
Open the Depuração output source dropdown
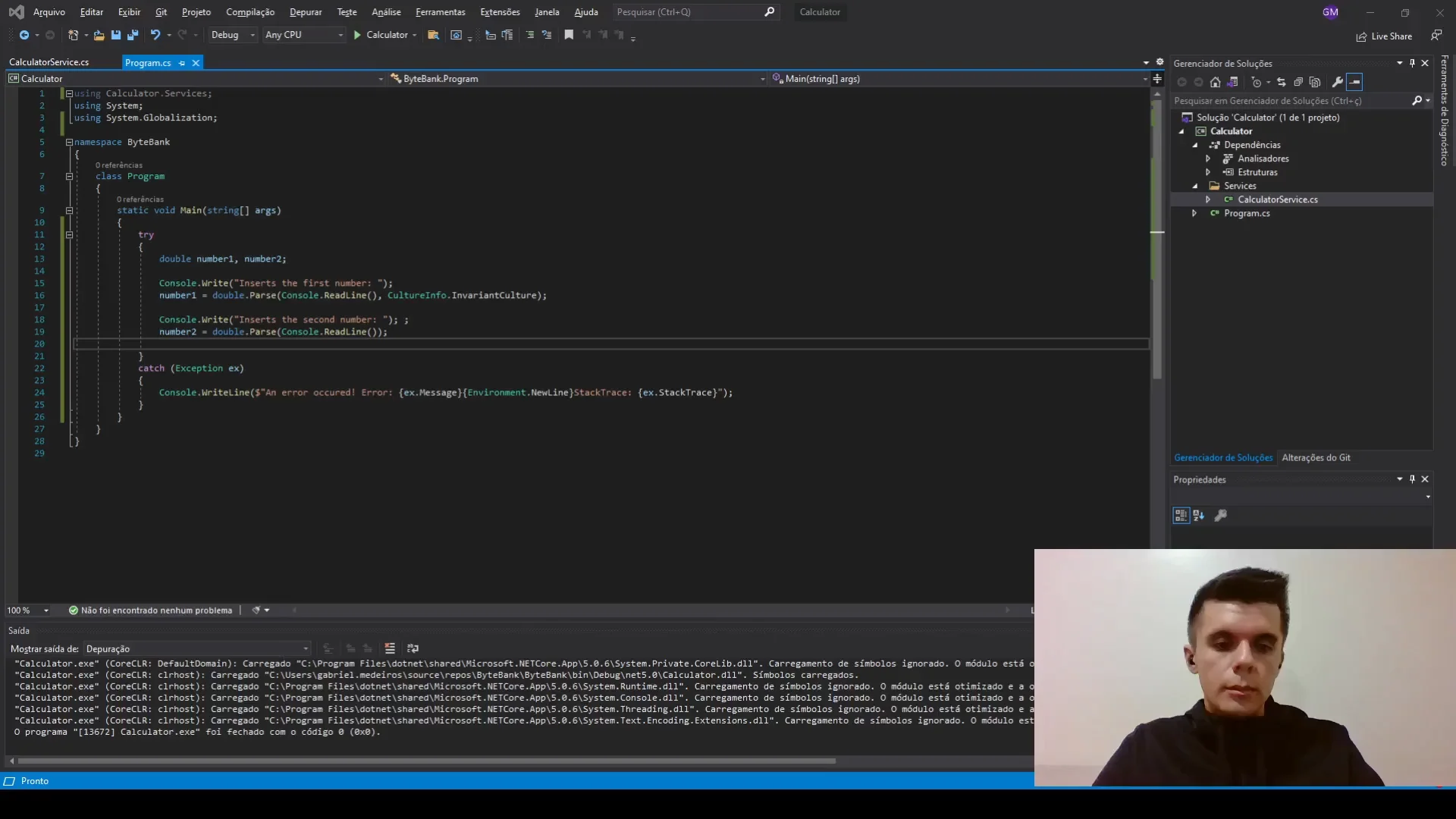[197, 649]
